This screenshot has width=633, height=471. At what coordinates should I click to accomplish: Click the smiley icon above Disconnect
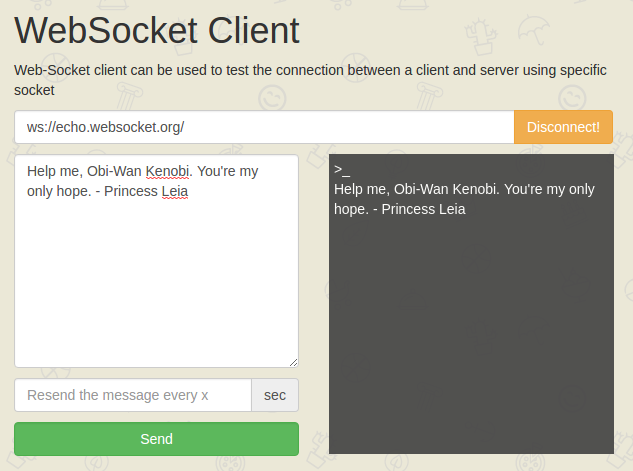[571, 96]
